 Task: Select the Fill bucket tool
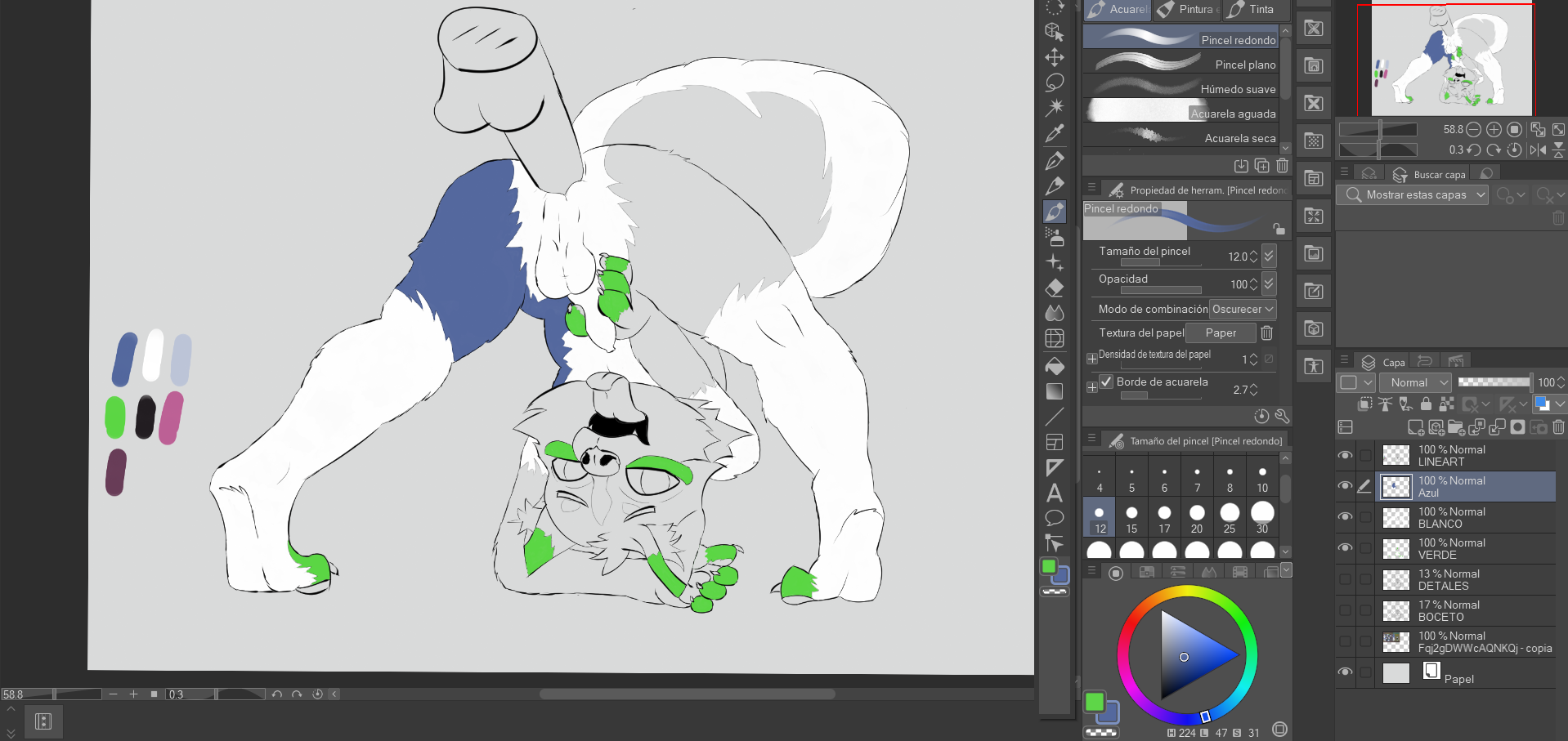[1055, 366]
